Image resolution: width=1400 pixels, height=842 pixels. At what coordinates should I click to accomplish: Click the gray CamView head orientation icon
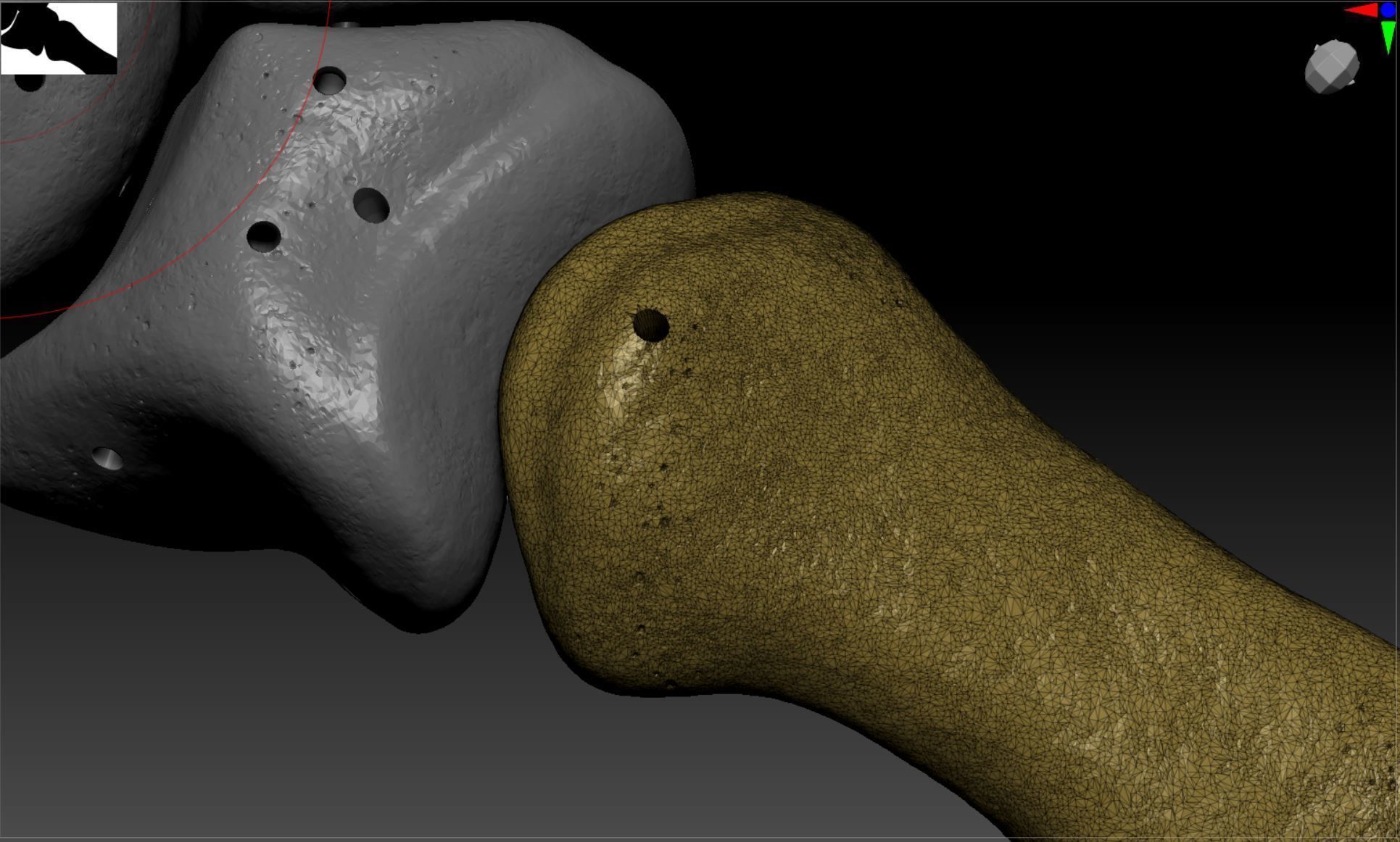pyautogui.click(x=1332, y=67)
